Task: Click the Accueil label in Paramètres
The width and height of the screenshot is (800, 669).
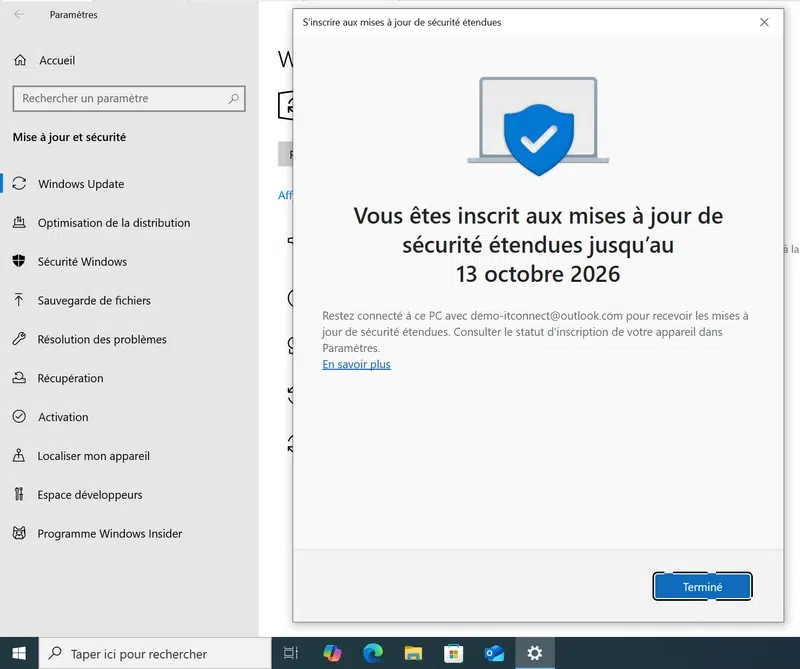Action: (57, 60)
